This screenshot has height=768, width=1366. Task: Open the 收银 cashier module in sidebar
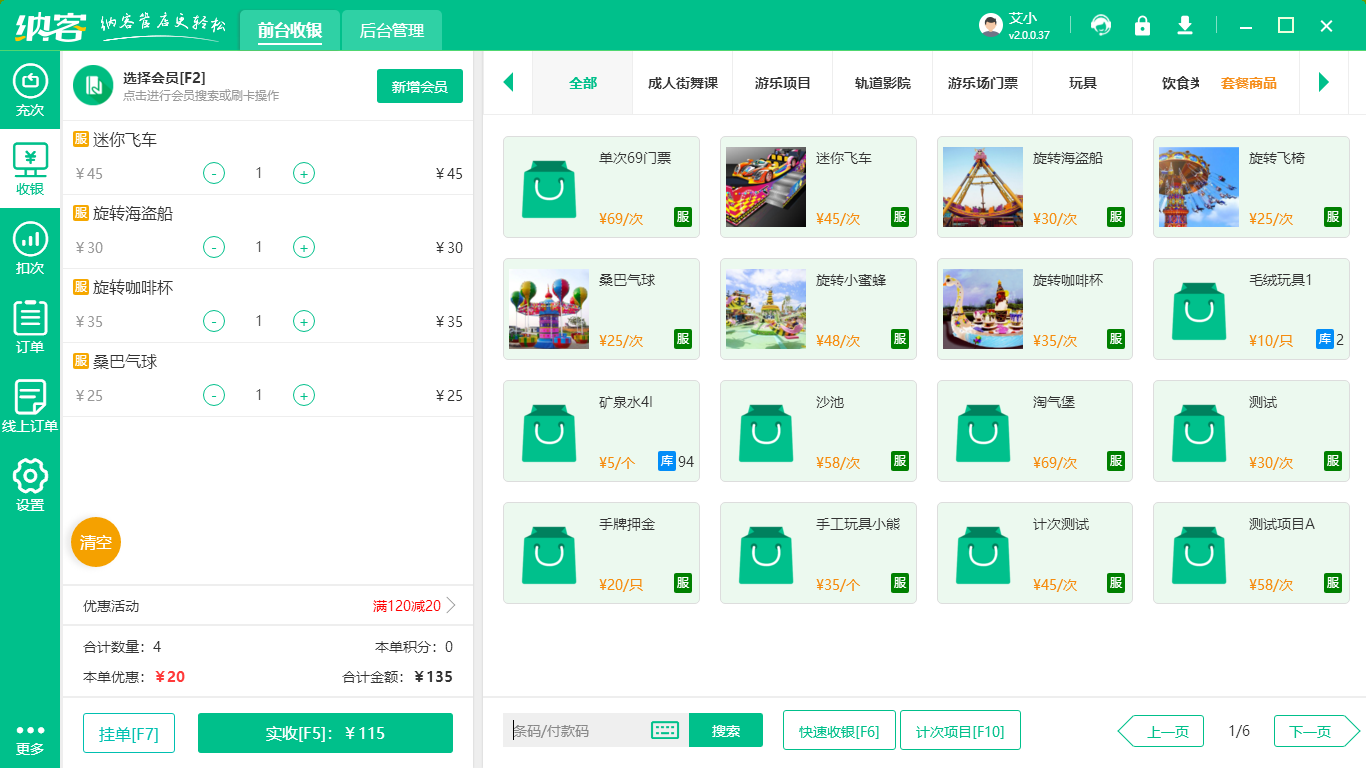[30, 166]
